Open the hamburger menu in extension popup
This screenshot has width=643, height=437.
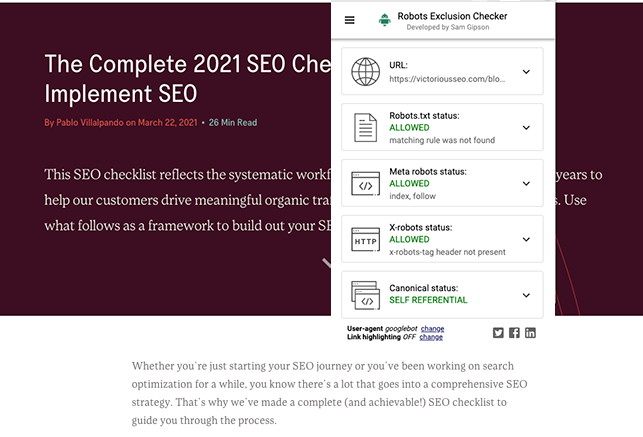click(x=349, y=20)
